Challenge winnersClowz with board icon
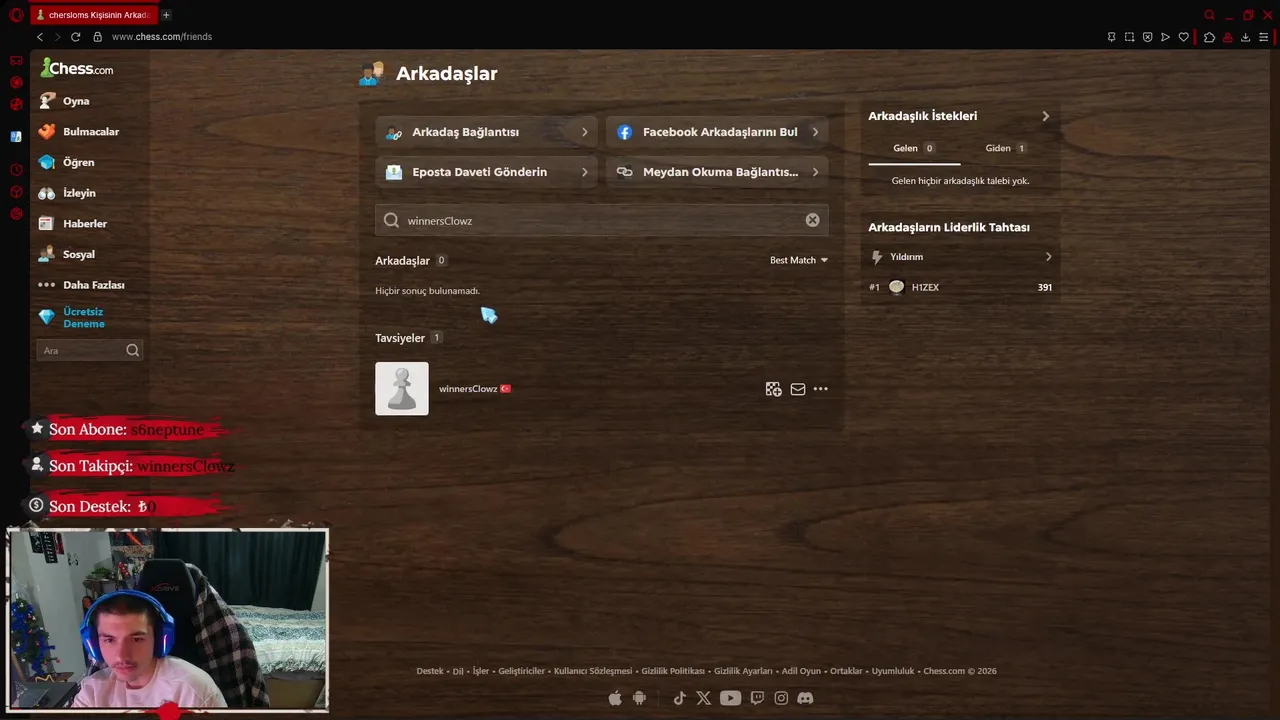This screenshot has height=720, width=1280. (x=773, y=389)
